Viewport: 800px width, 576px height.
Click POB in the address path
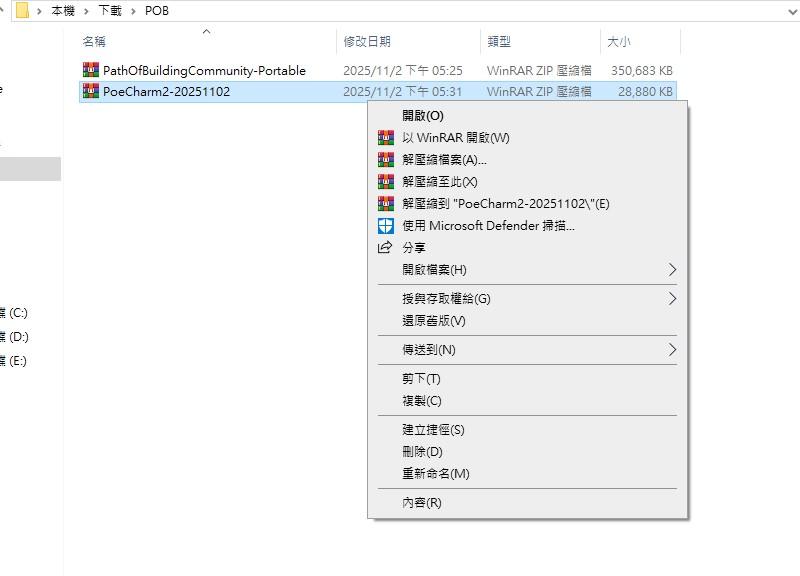click(157, 11)
